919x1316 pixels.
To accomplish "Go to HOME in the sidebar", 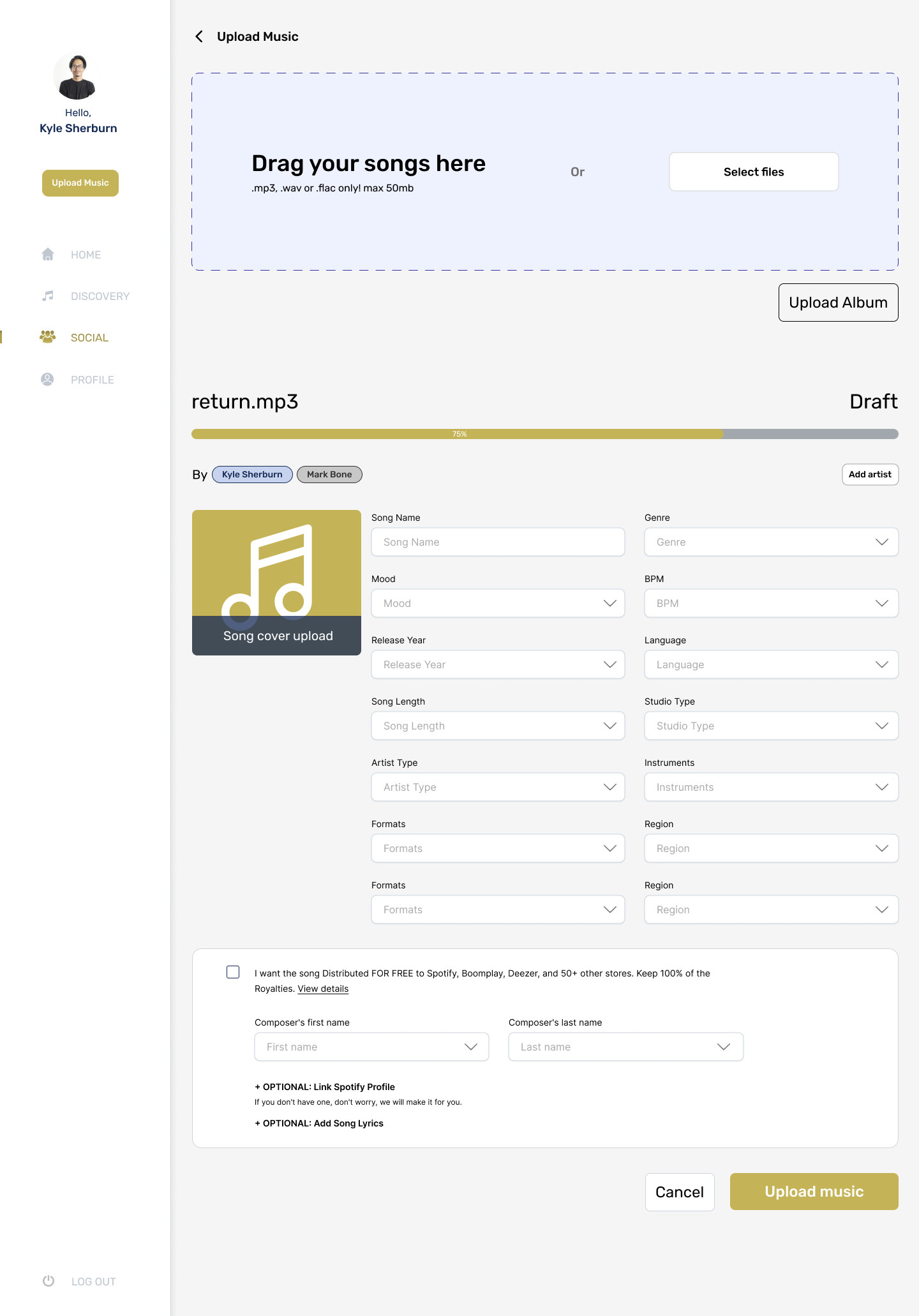I will [x=86, y=255].
